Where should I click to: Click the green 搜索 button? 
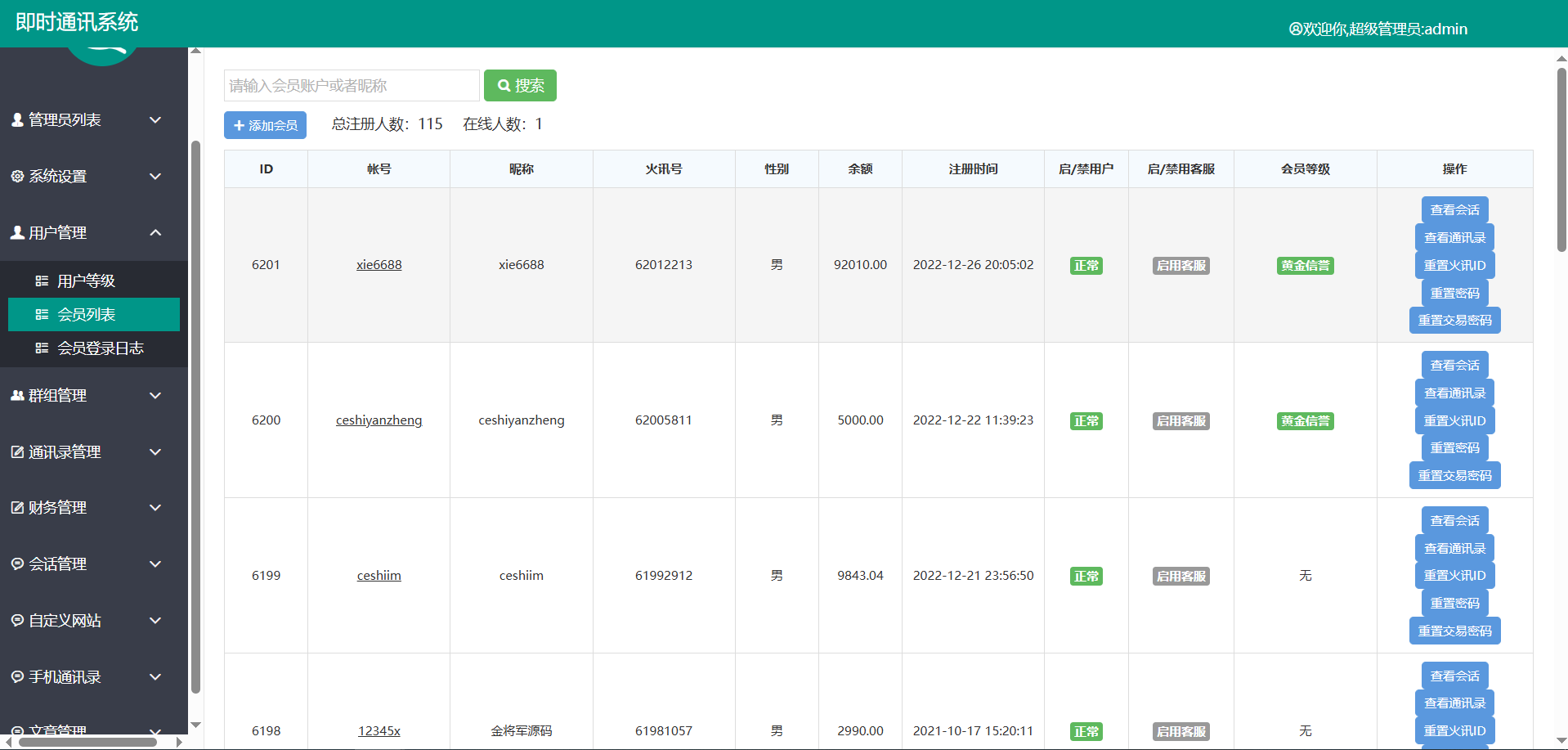coord(520,86)
